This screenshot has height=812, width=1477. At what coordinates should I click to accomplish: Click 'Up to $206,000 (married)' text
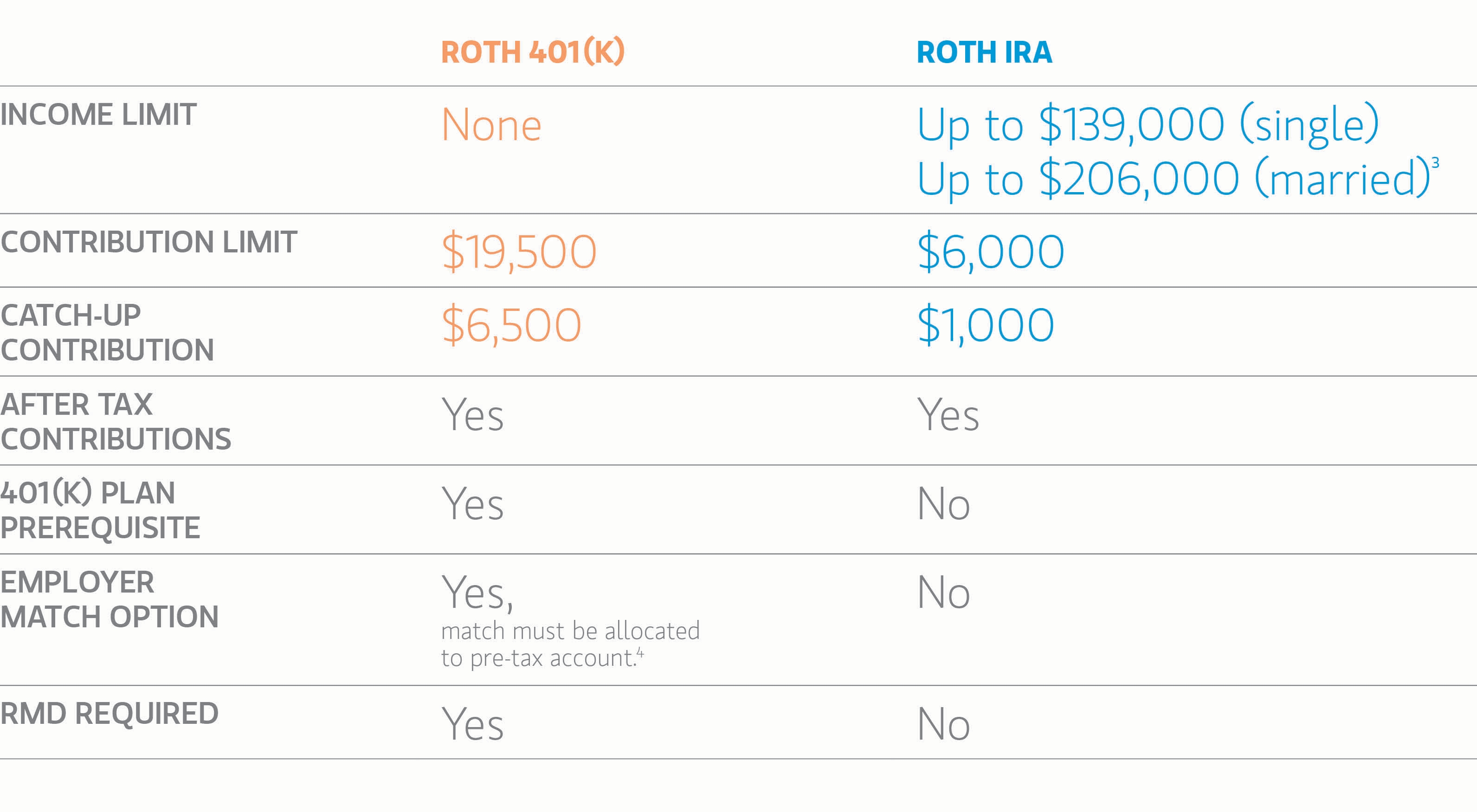pos(1173,180)
